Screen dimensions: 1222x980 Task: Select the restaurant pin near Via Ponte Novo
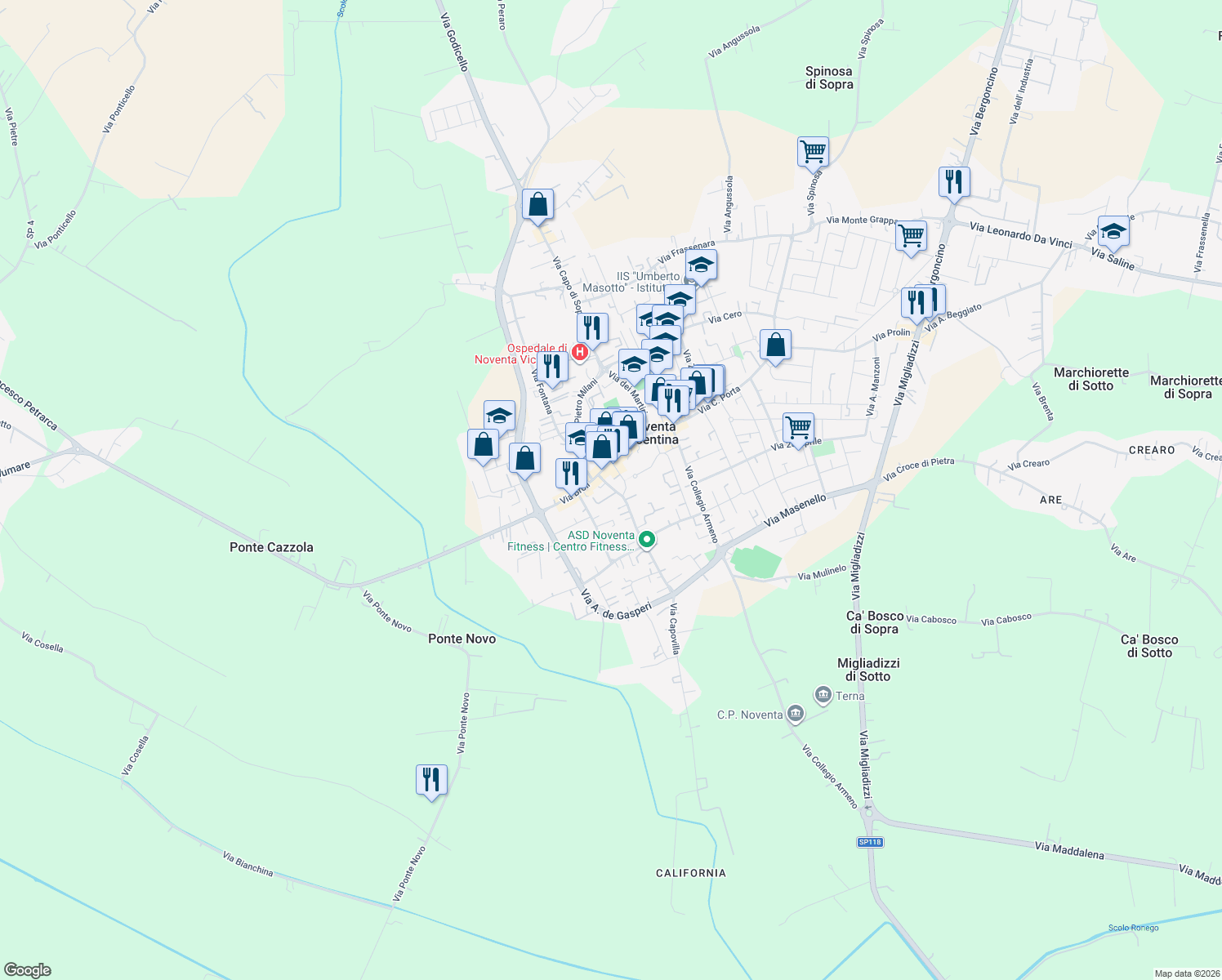point(431,780)
